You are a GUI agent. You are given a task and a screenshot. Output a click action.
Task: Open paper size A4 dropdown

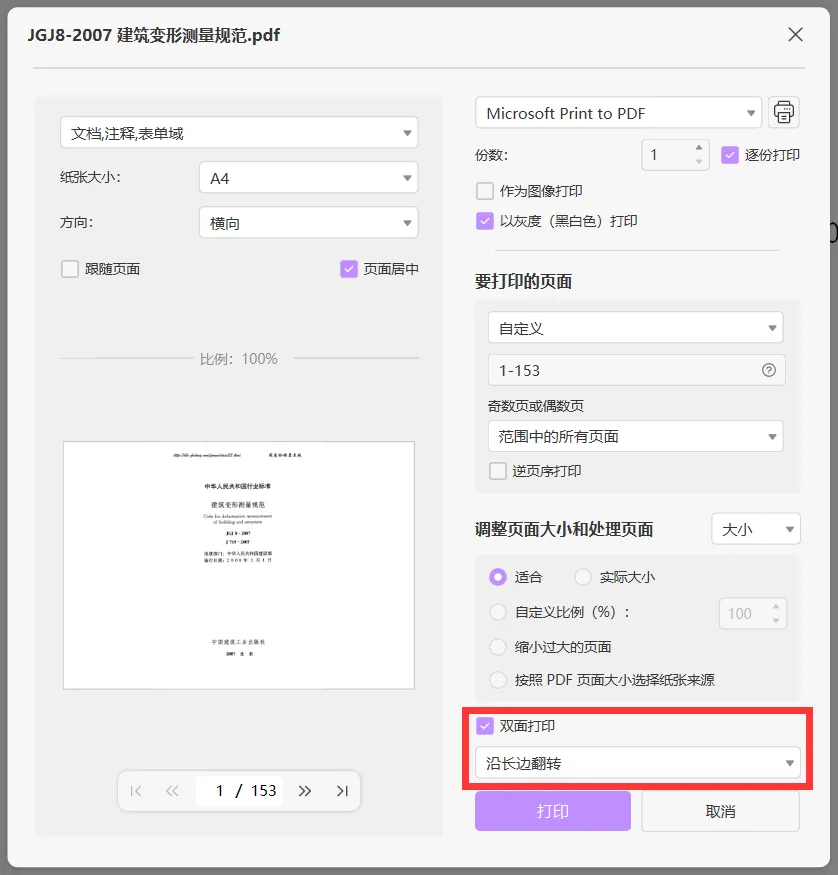point(309,177)
